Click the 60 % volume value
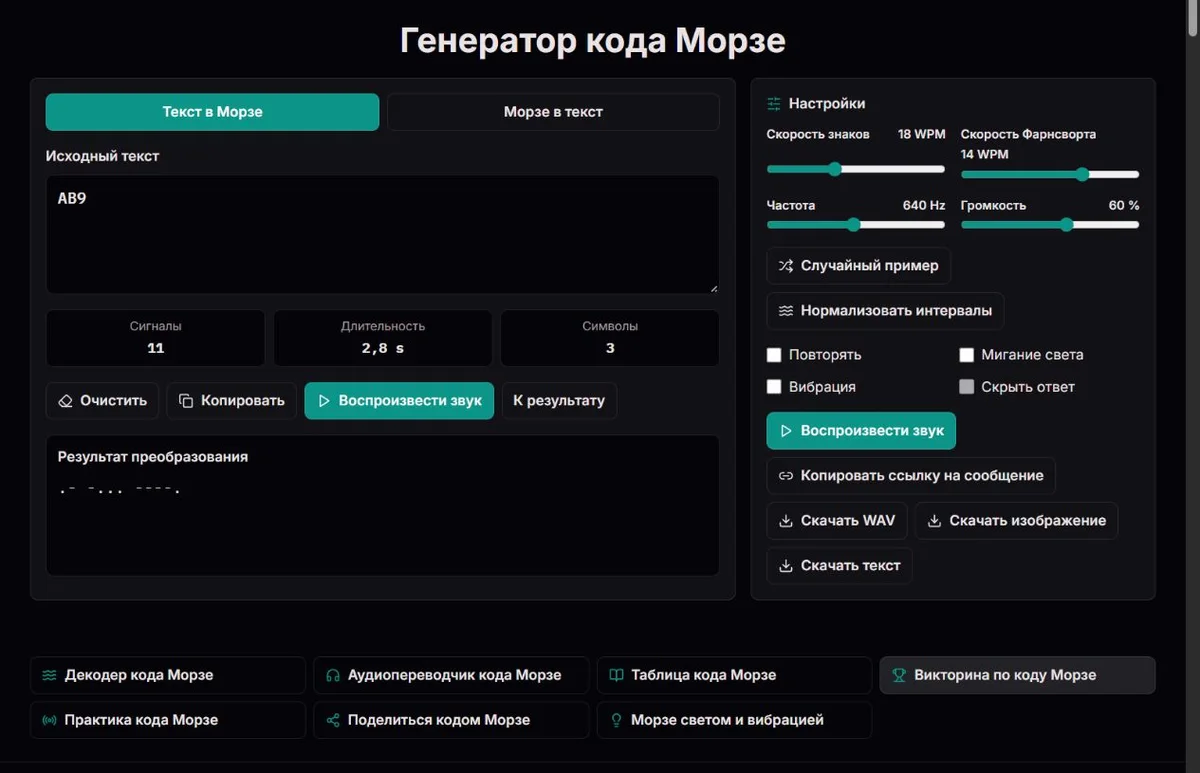 [x=1124, y=205]
